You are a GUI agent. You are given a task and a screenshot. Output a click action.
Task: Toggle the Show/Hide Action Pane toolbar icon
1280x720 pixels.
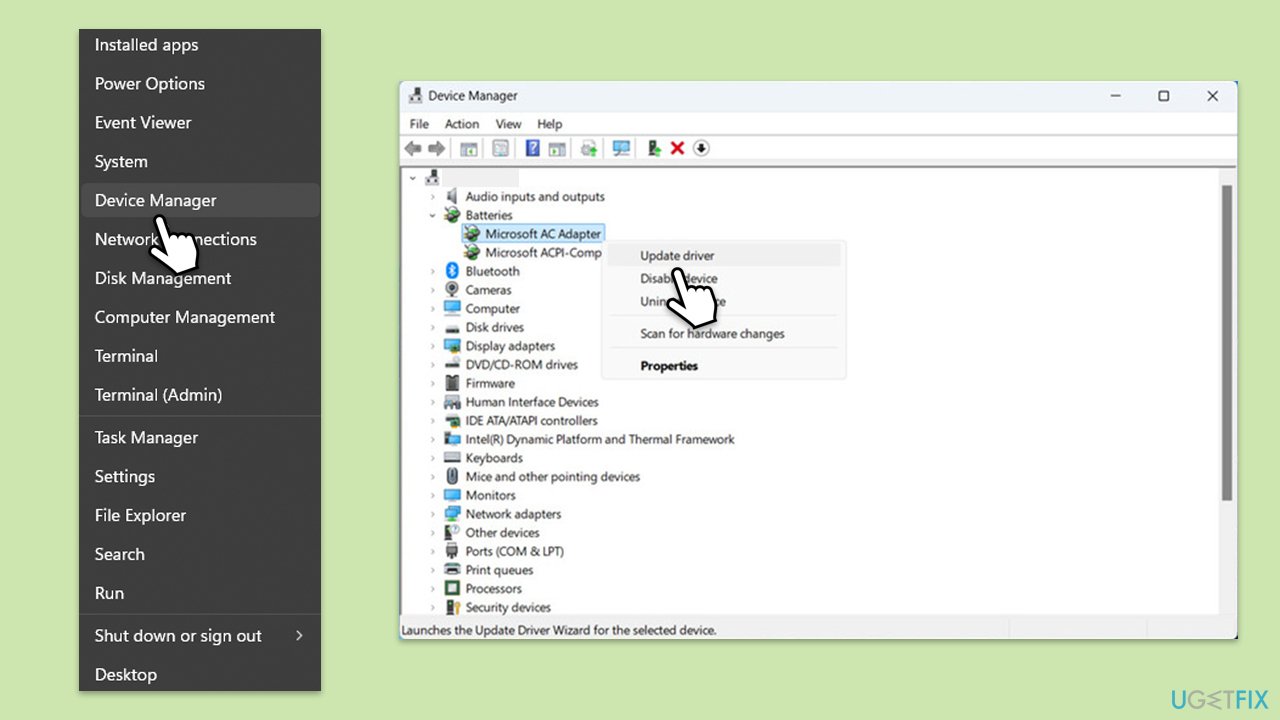(557, 148)
